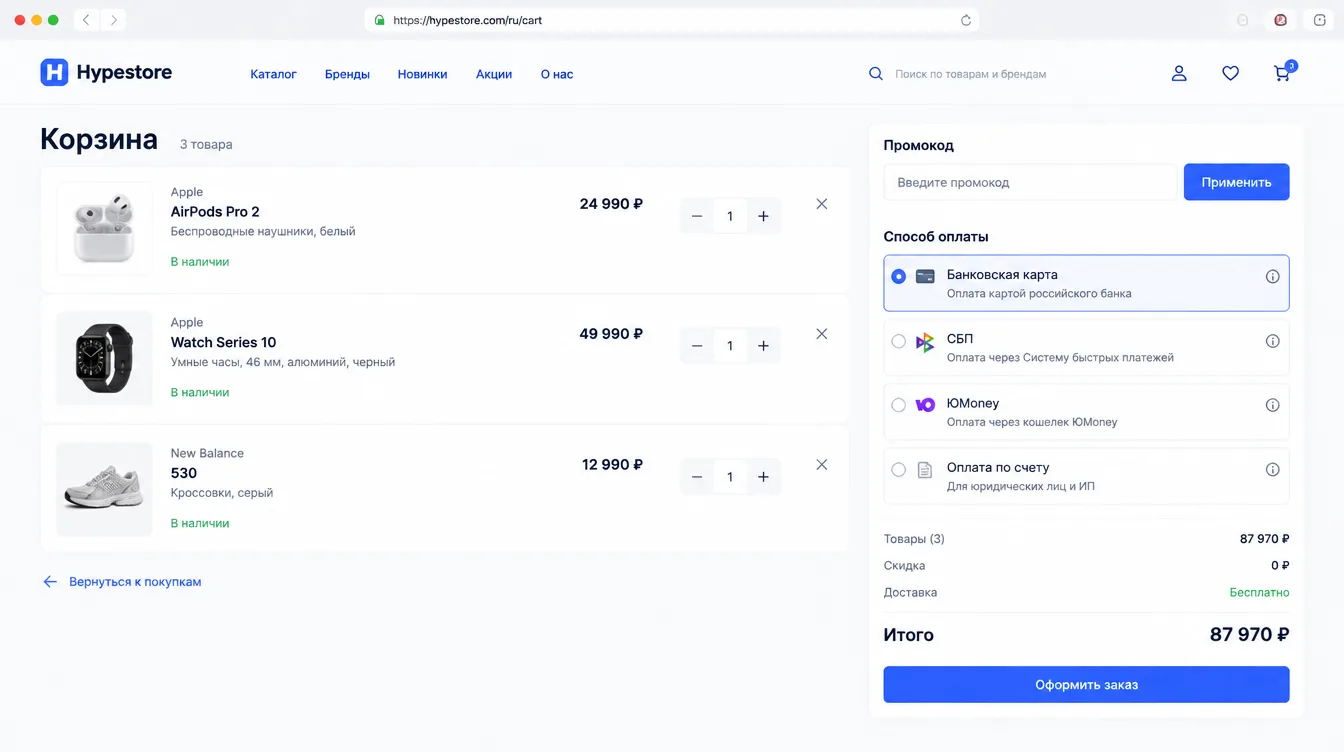The height and width of the screenshot is (752, 1344).
Task: Click the Оформить заказ button
Action: click(x=1086, y=685)
